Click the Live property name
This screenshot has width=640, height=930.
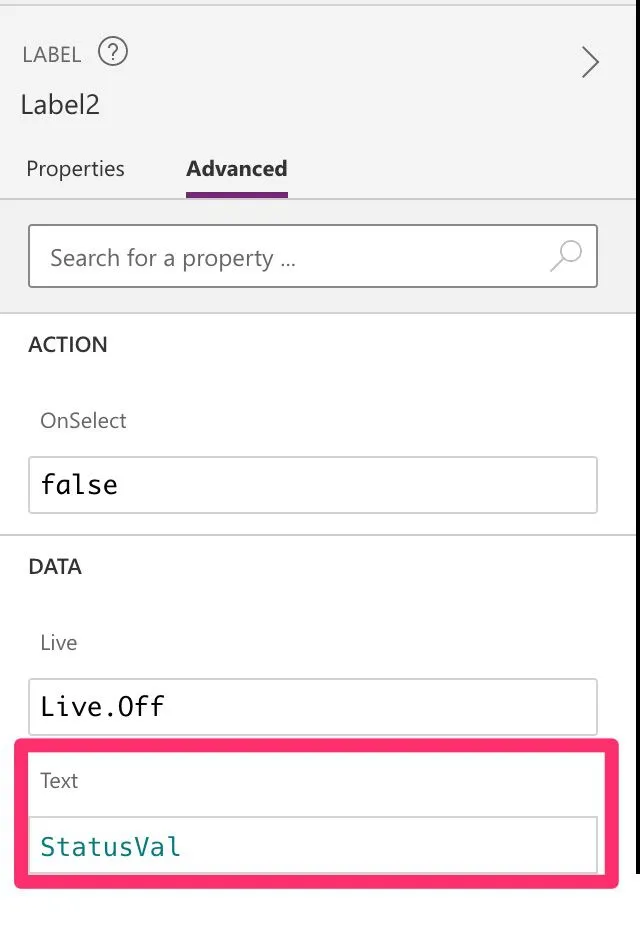[x=58, y=643]
